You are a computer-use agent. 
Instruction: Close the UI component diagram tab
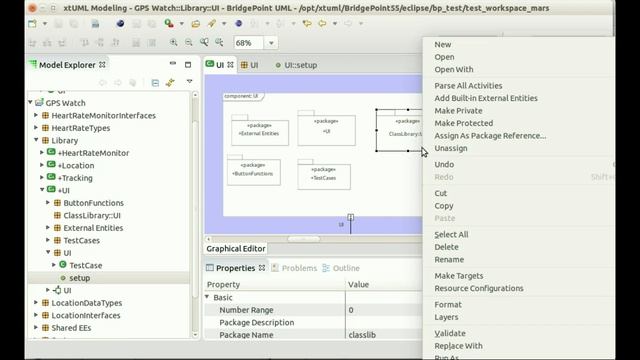(x=230, y=64)
